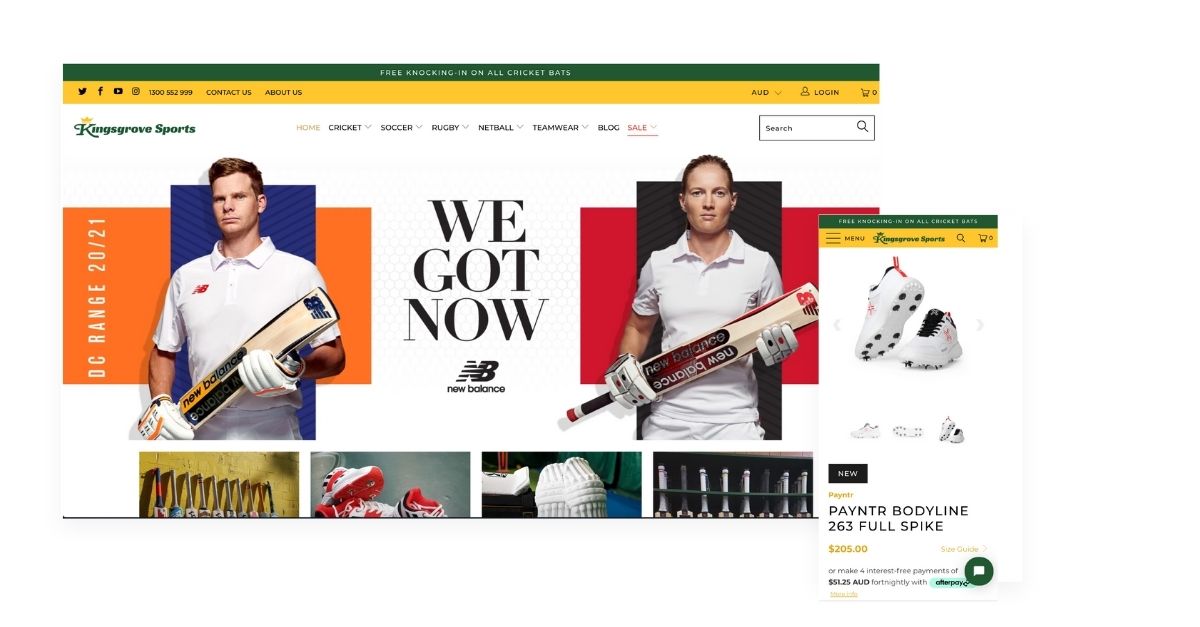This screenshot has height=627, width=1200.
Task: Show next product image with right arrow
Action: 980,325
